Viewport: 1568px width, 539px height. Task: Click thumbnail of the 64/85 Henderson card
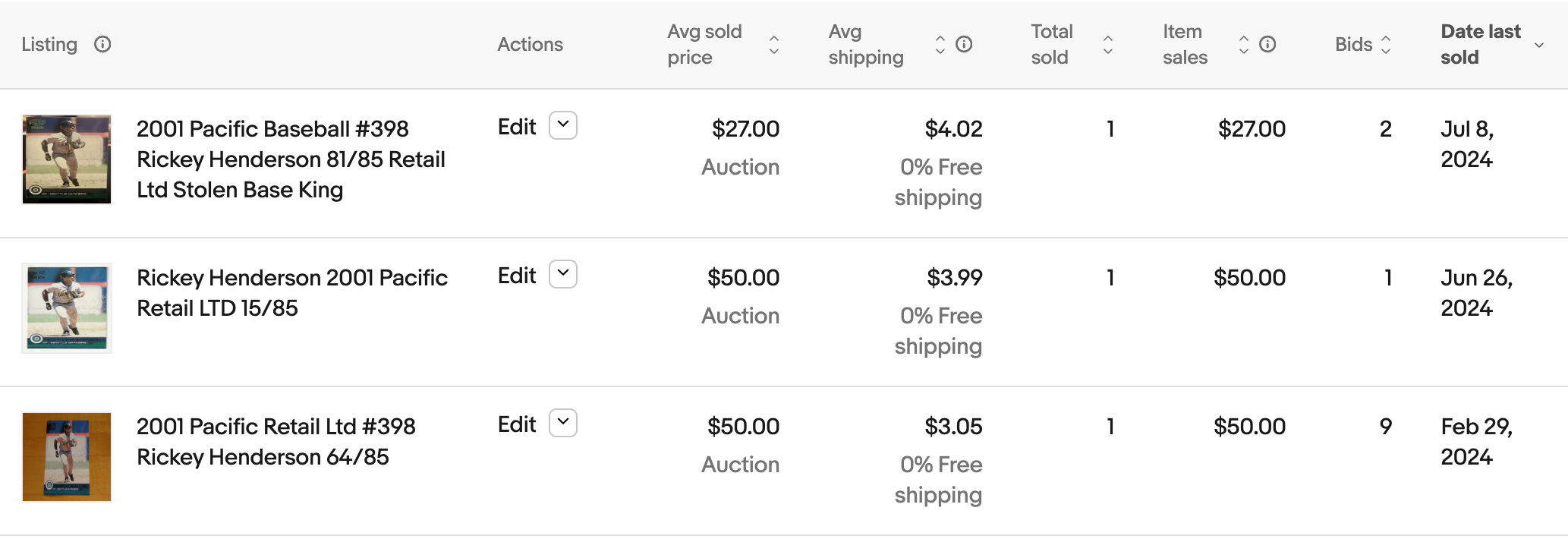point(67,457)
